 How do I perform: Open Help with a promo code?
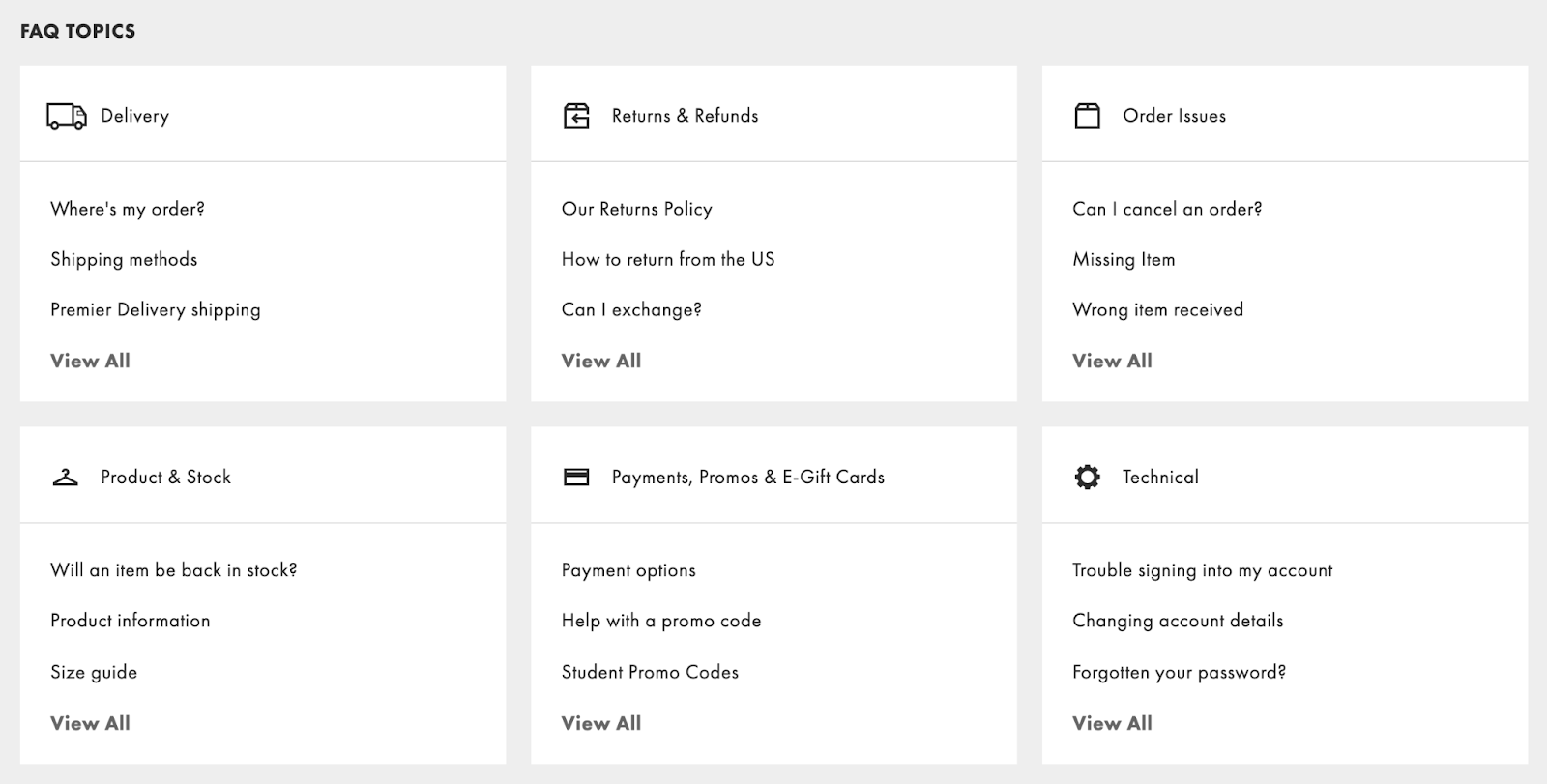pyautogui.click(x=661, y=621)
